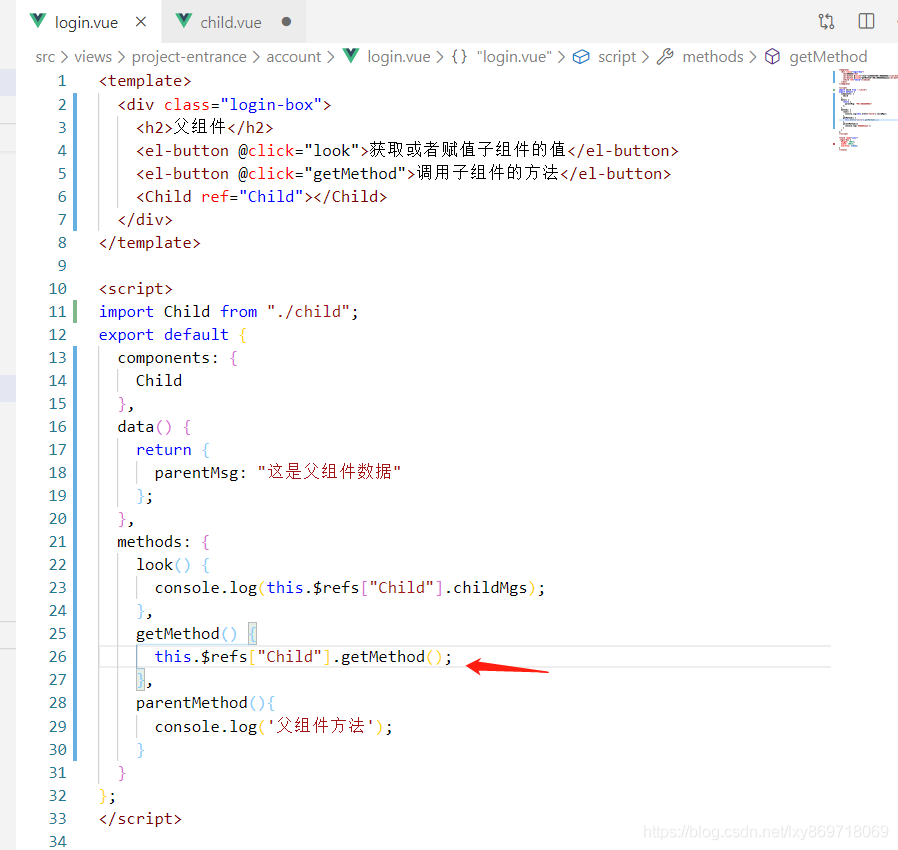
Task: Click the minimap code overview
Action: 864,110
